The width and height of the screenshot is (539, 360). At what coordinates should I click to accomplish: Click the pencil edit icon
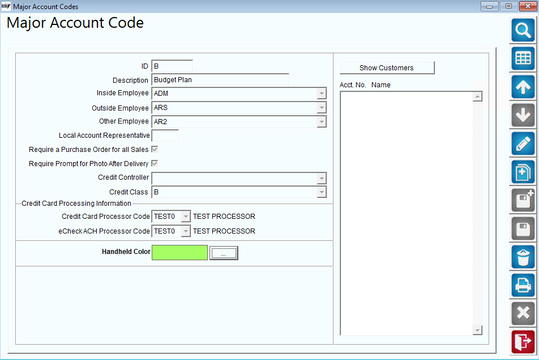[x=523, y=143]
